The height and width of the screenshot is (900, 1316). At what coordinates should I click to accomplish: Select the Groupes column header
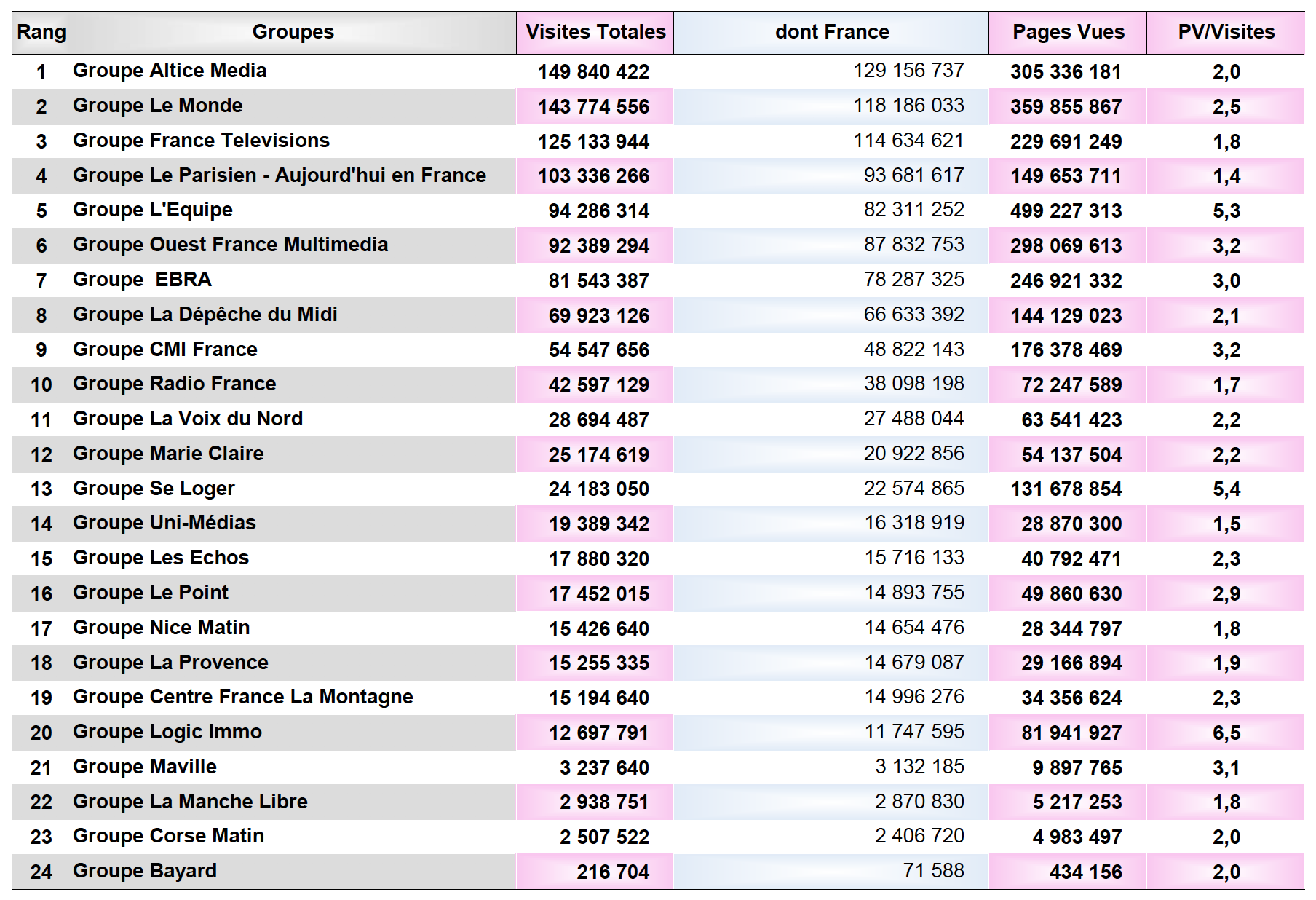pos(293,33)
